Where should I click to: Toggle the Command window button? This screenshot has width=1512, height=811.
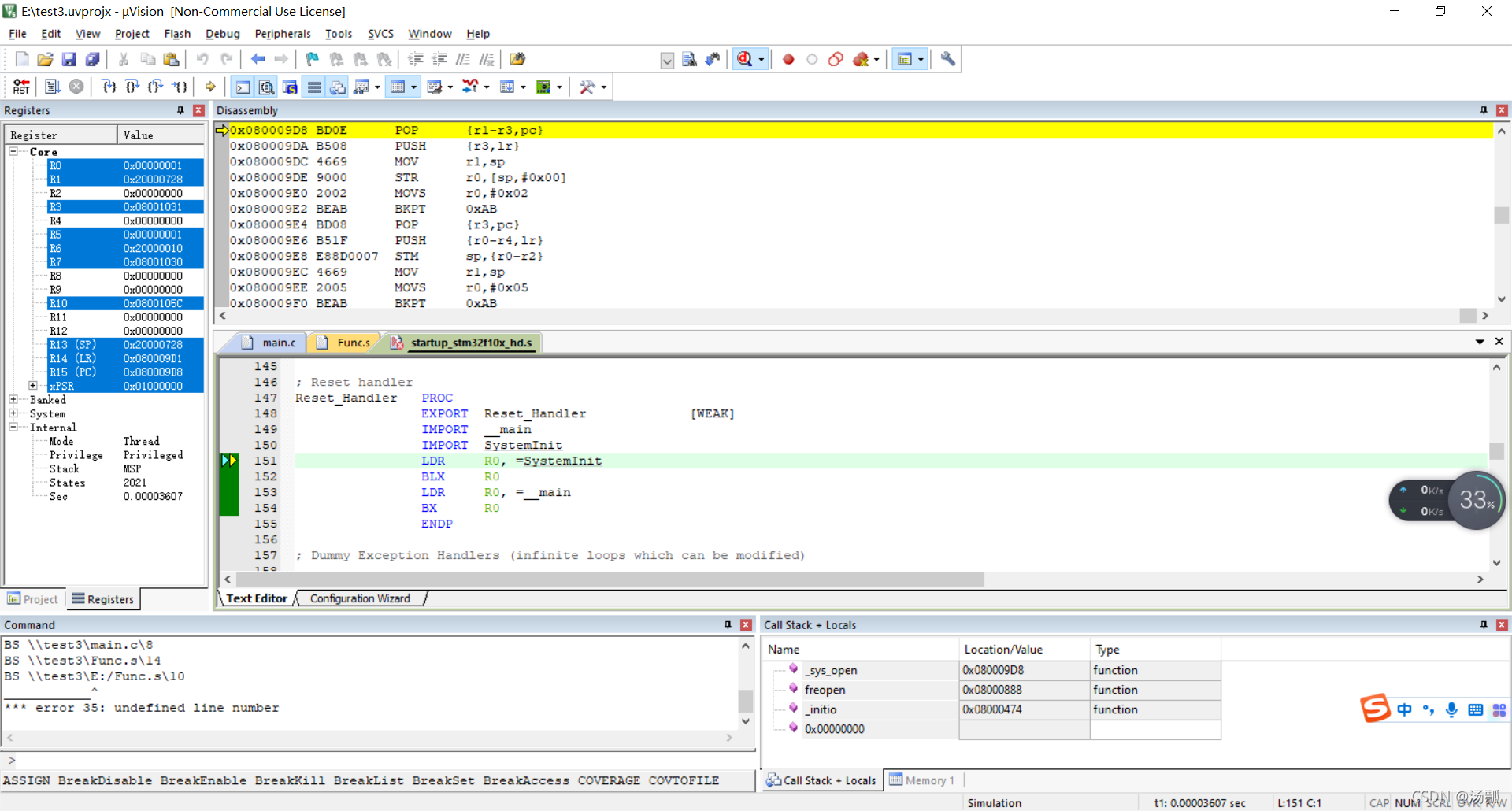tap(243, 87)
